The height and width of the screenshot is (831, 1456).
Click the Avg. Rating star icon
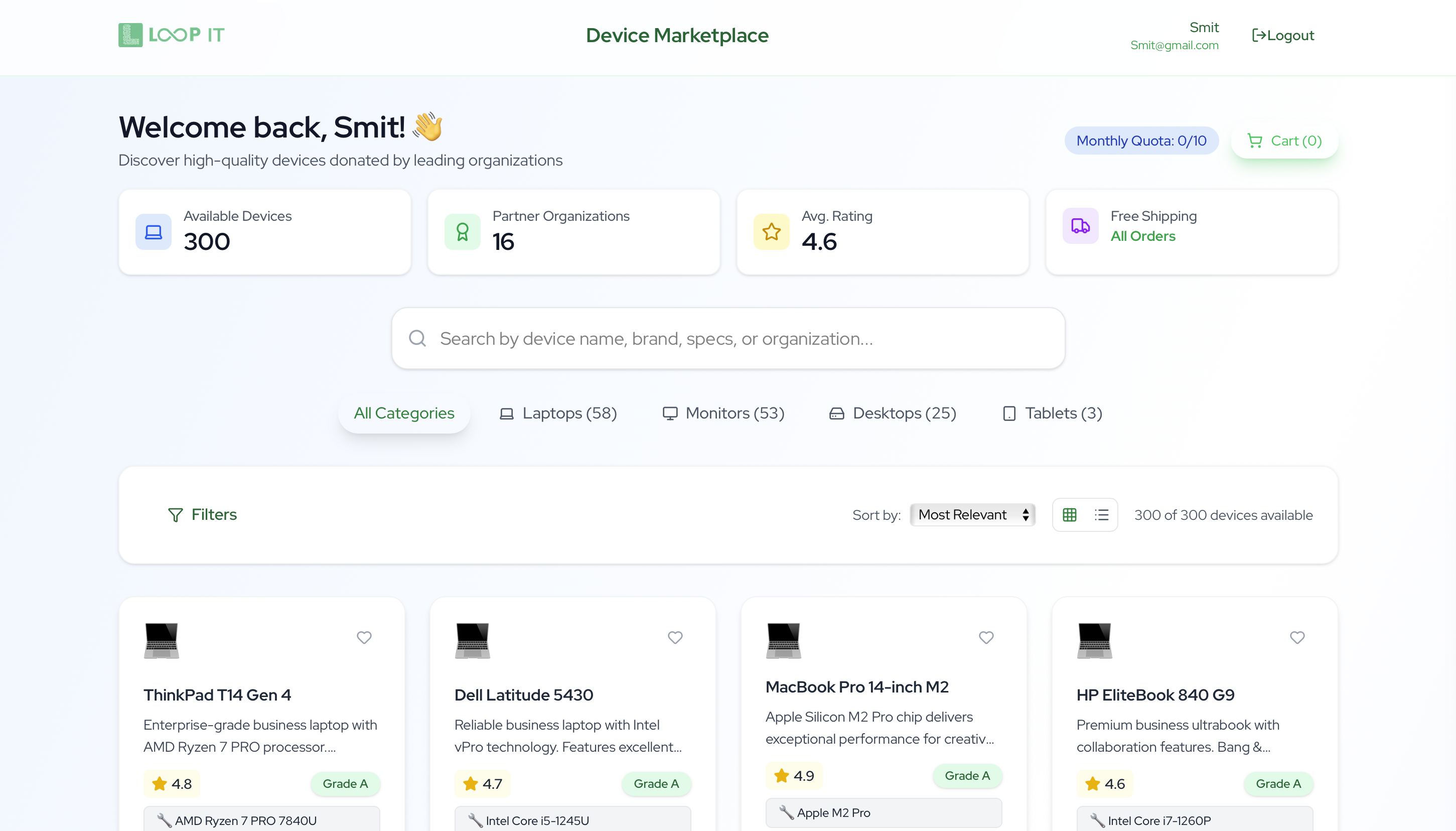pyautogui.click(x=771, y=232)
